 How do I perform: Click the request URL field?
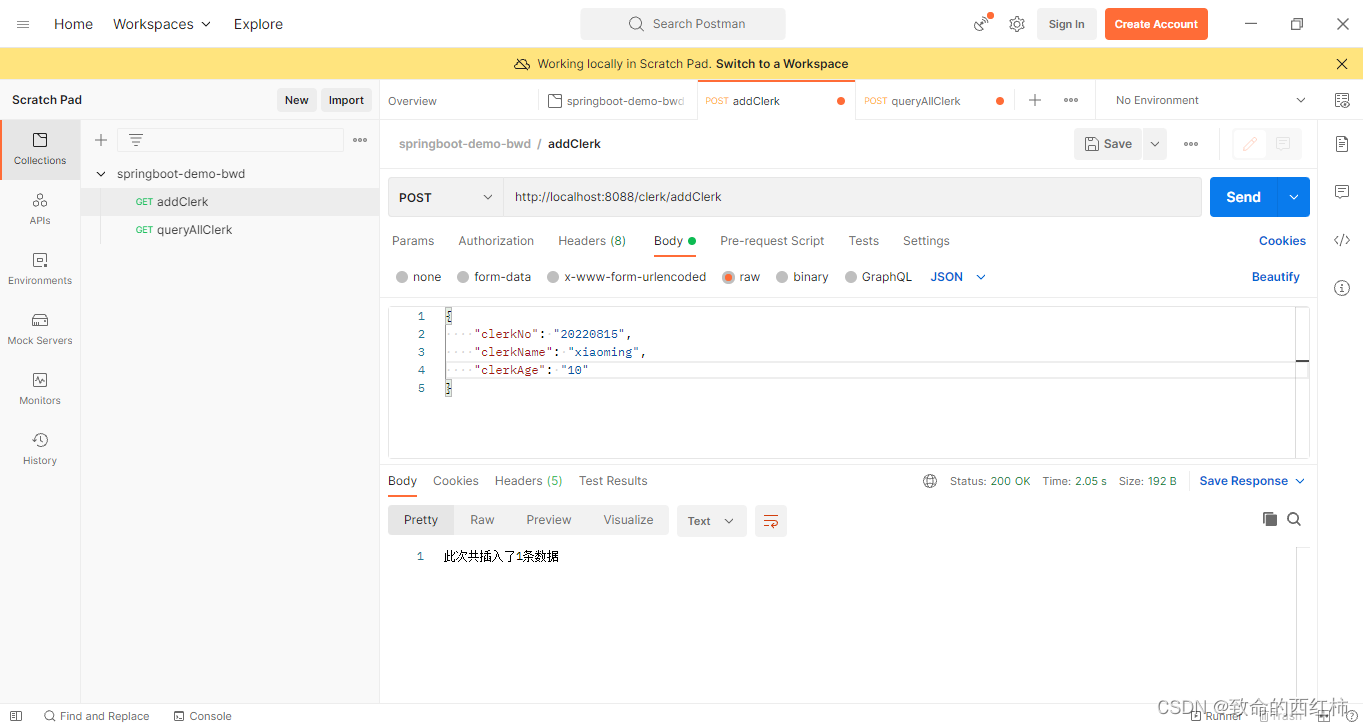852,197
